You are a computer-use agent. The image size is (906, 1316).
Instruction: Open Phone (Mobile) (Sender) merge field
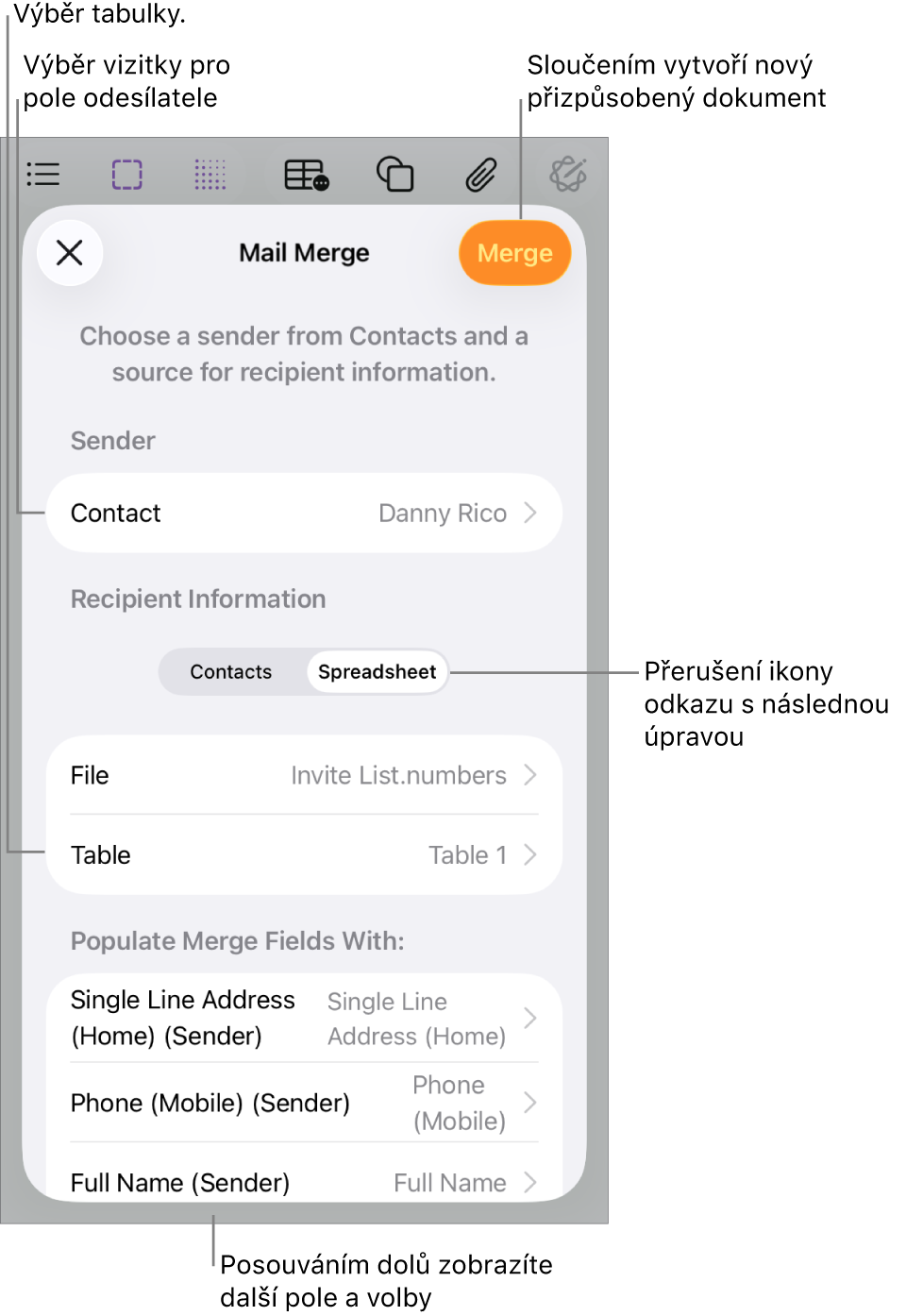click(x=304, y=1103)
